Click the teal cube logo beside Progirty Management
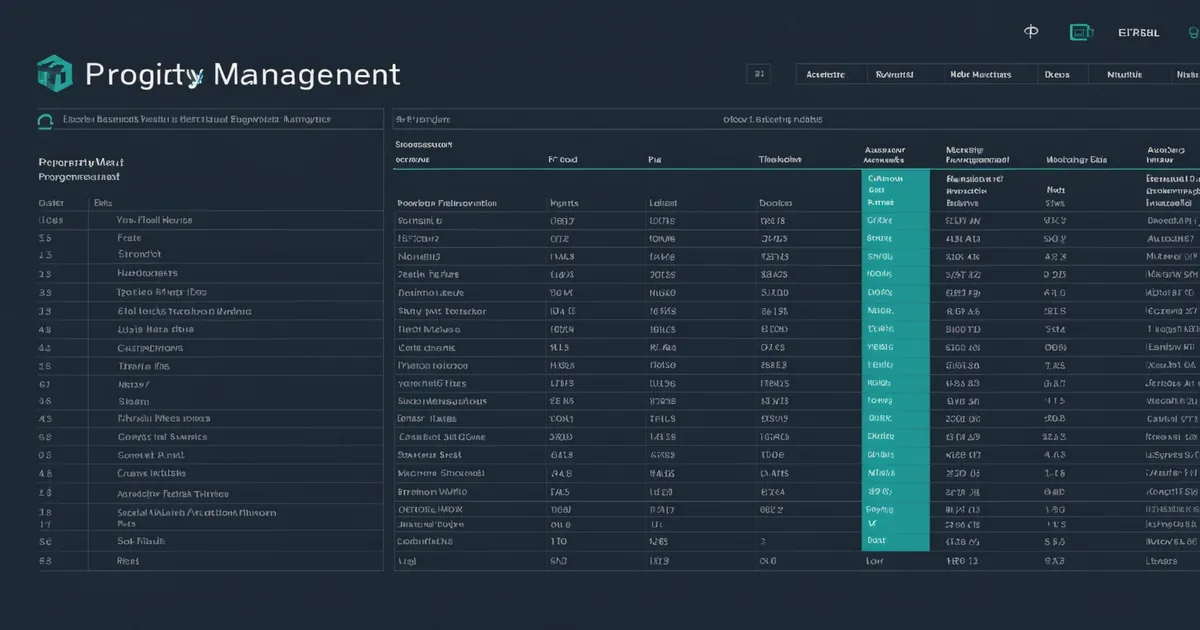The width and height of the screenshot is (1200, 630). pyautogui.click(x=55, y=74)
